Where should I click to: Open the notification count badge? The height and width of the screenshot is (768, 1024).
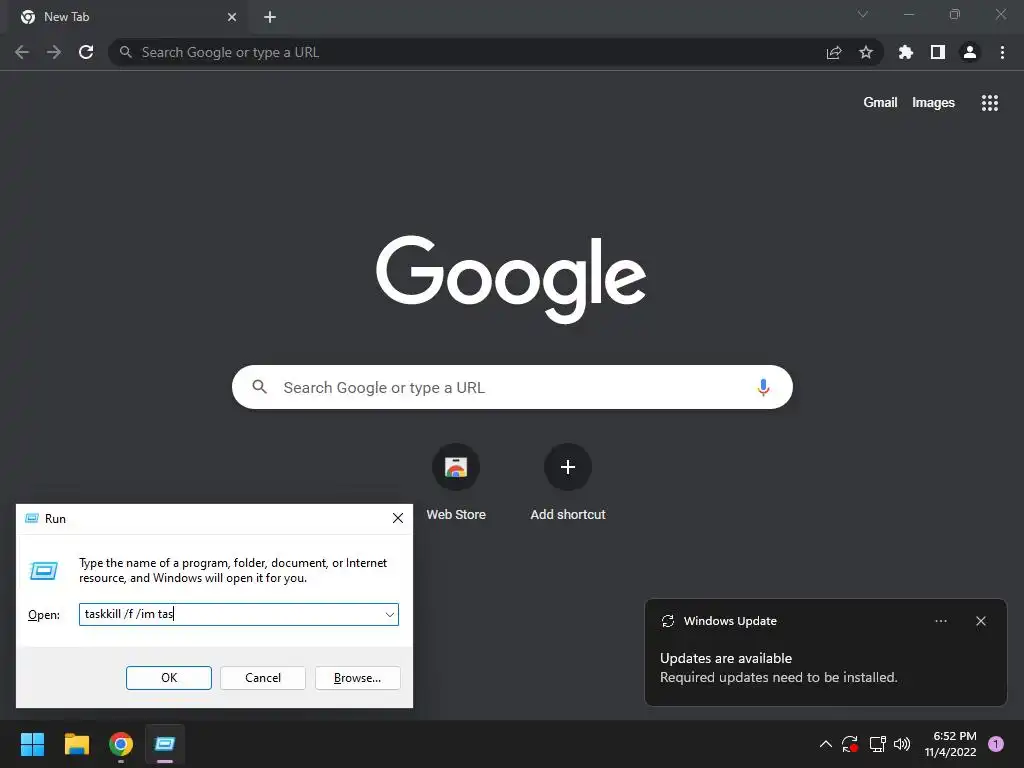tap(996, 744)
